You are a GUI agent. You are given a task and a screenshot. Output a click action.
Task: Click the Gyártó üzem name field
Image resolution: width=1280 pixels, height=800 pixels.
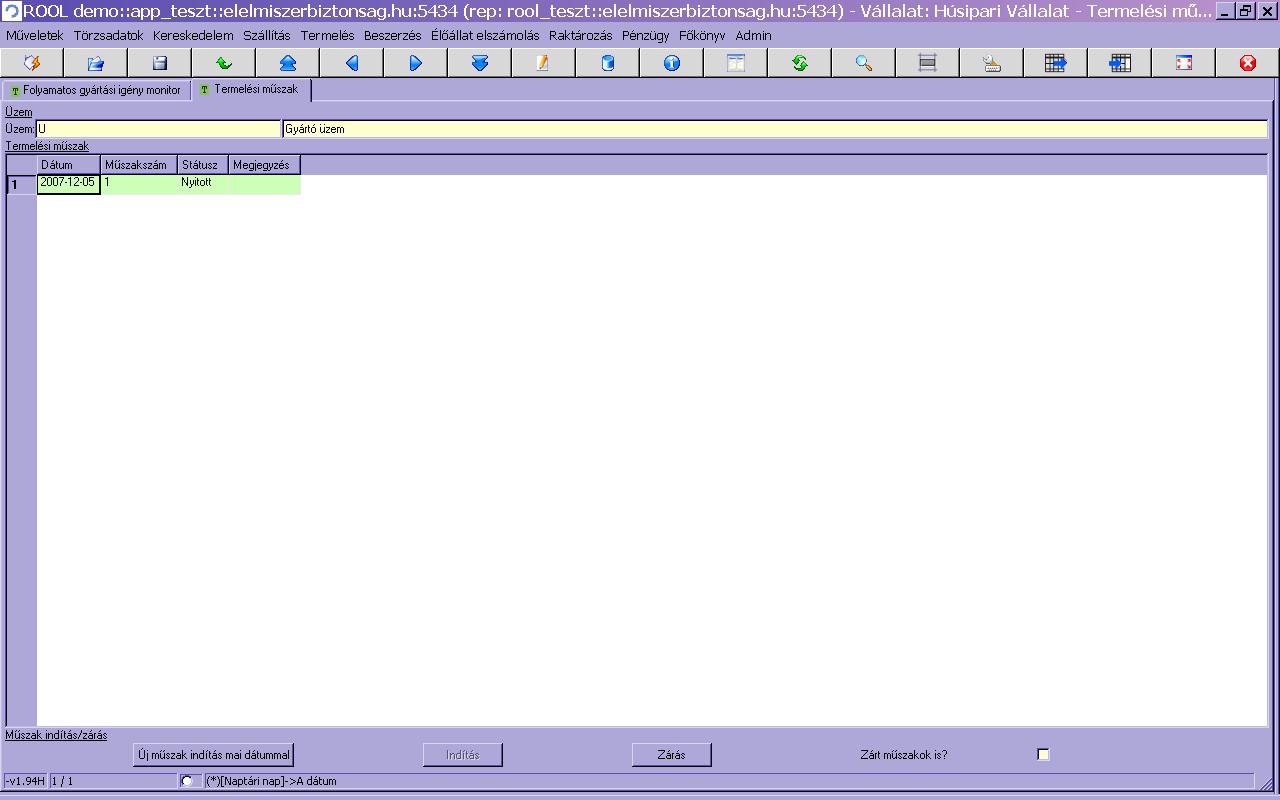coord(775,129)
